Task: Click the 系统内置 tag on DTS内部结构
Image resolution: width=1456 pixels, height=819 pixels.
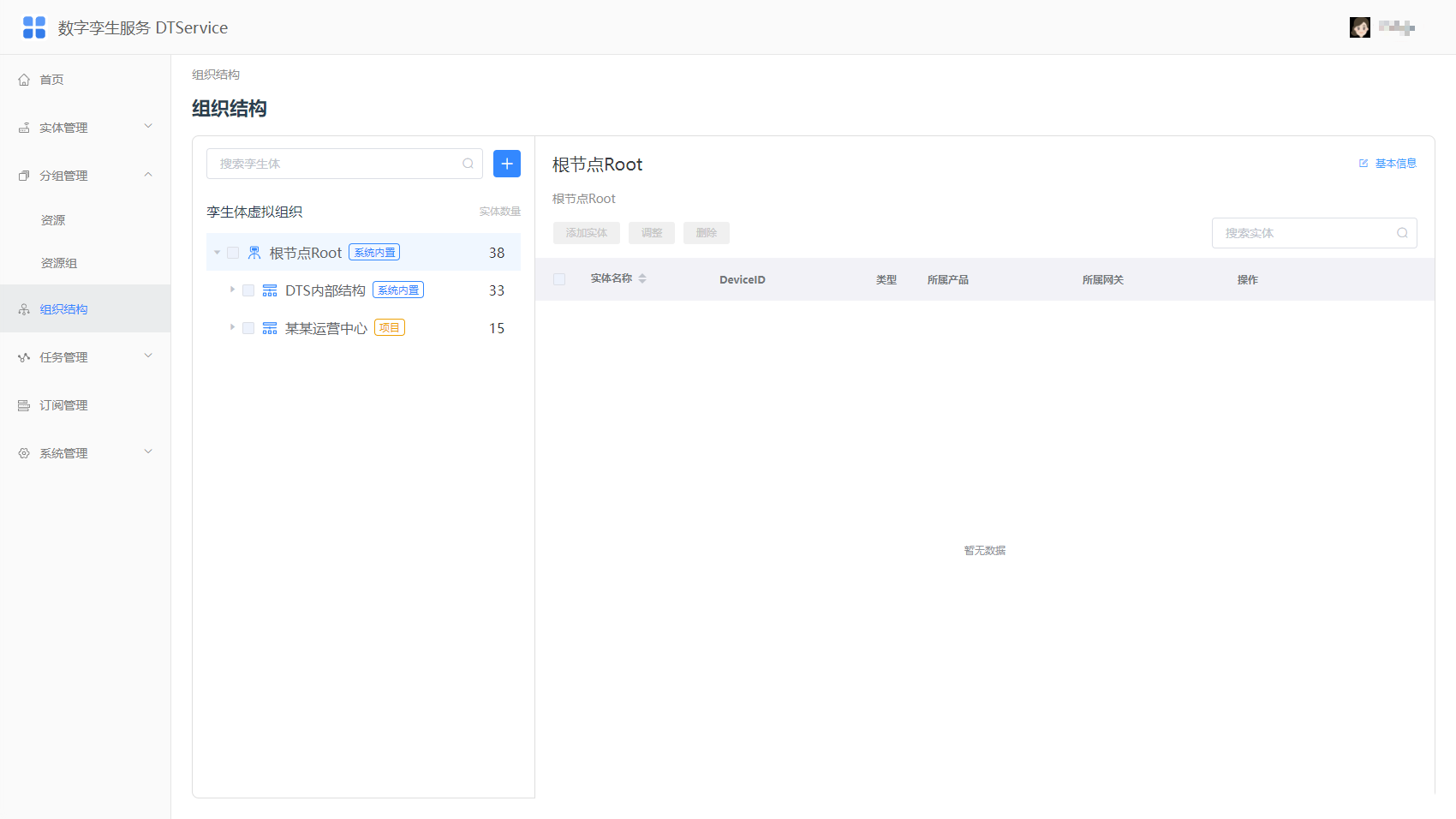Action: (x=398, y=290)
